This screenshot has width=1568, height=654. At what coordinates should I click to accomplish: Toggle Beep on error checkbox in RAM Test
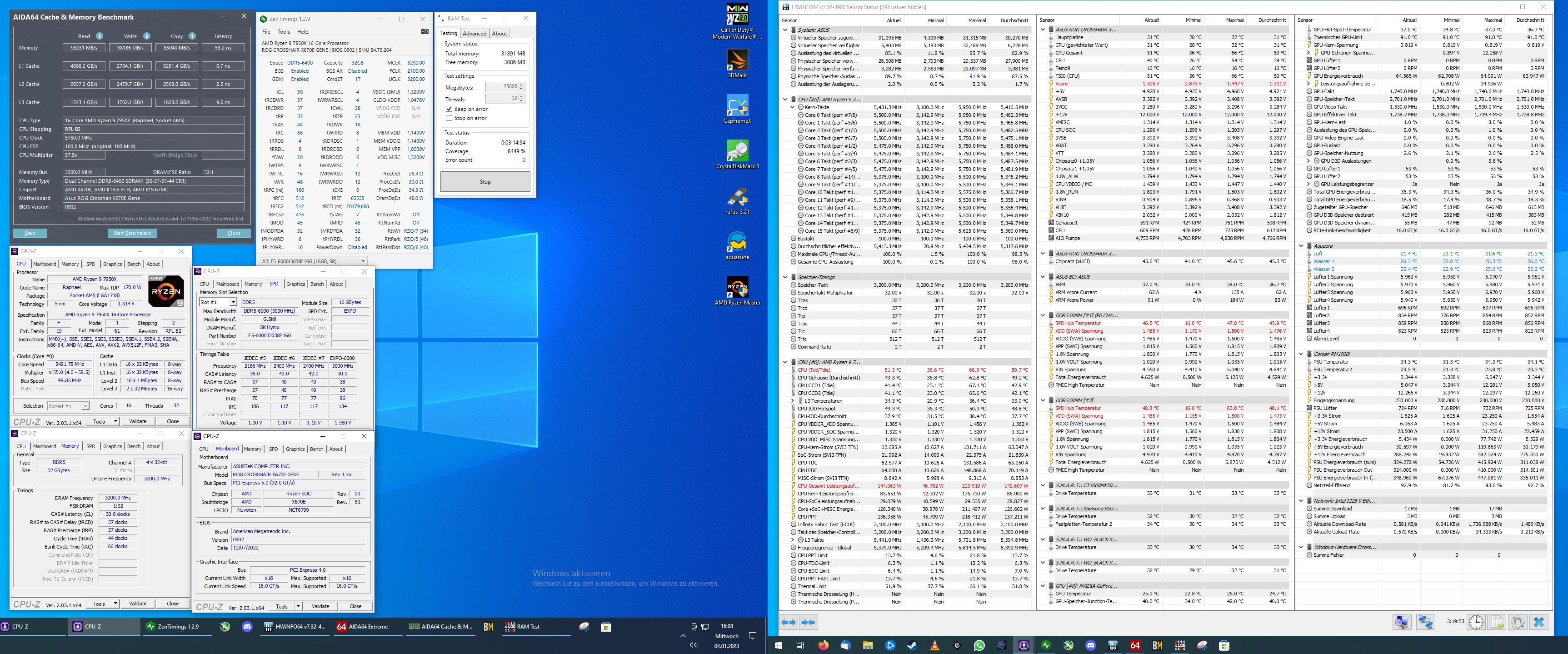449,109
